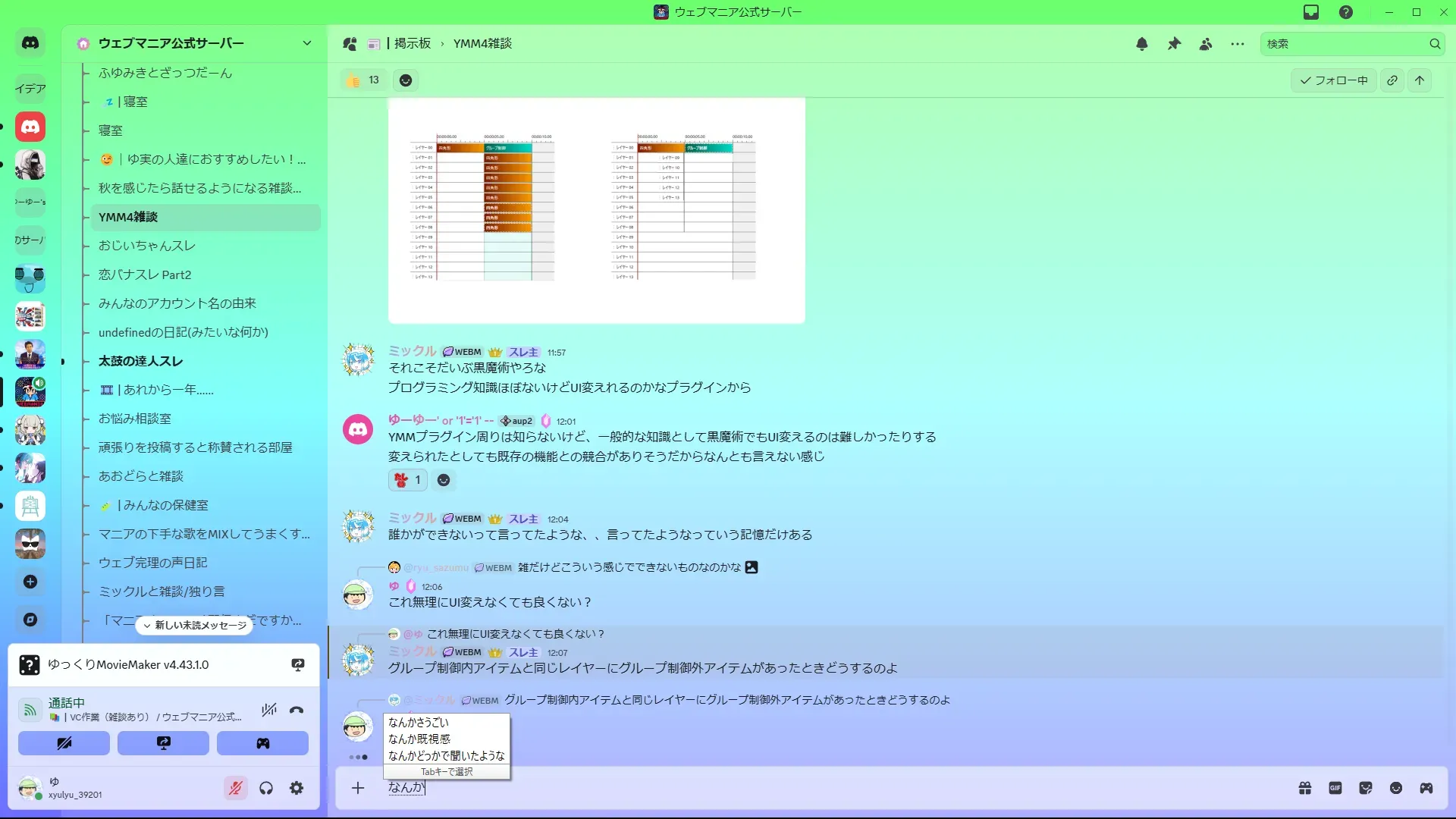
Task: Jump to new unread messages pill
Action: coord(195,626)
